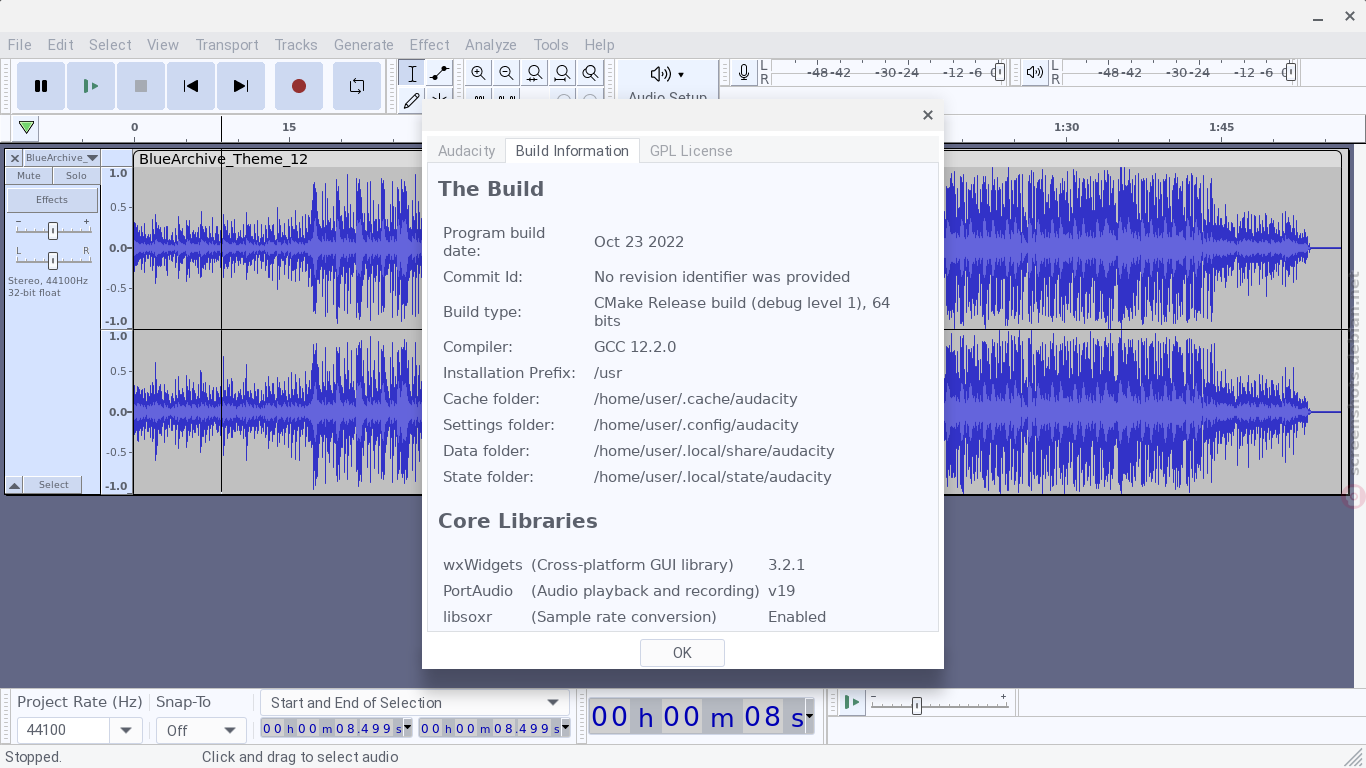Click the green playhead triangle on timeline
The height and width of the screenshot is (768, 1366).
[27, 128]
